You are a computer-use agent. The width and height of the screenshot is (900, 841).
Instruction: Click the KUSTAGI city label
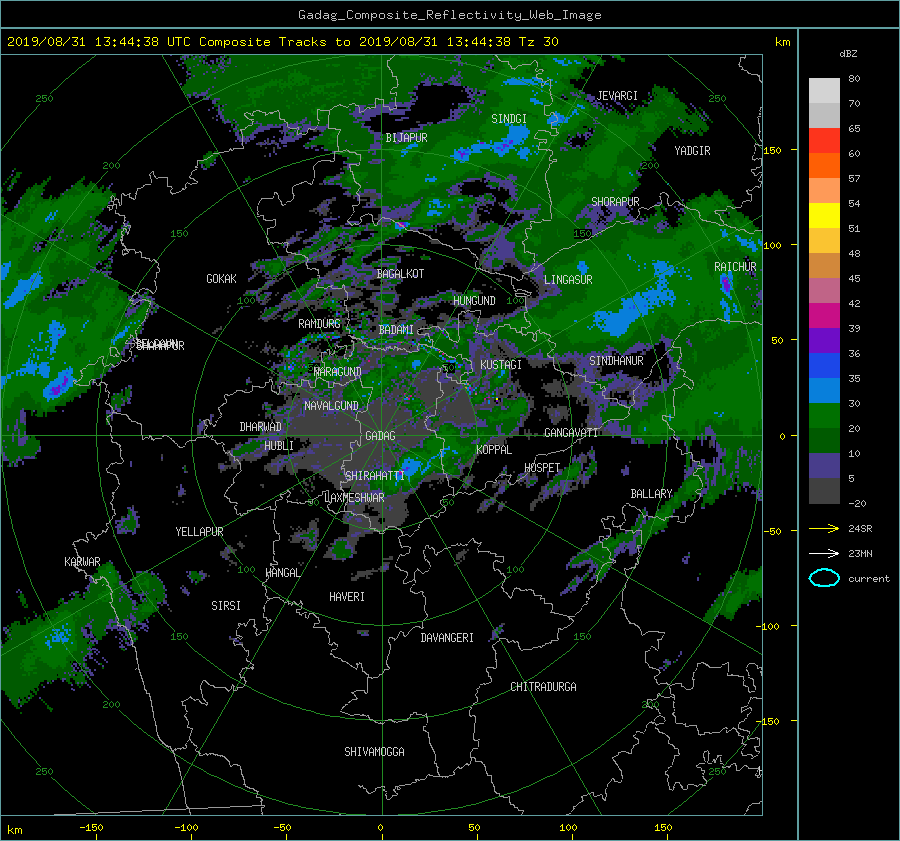pos(501,365)
